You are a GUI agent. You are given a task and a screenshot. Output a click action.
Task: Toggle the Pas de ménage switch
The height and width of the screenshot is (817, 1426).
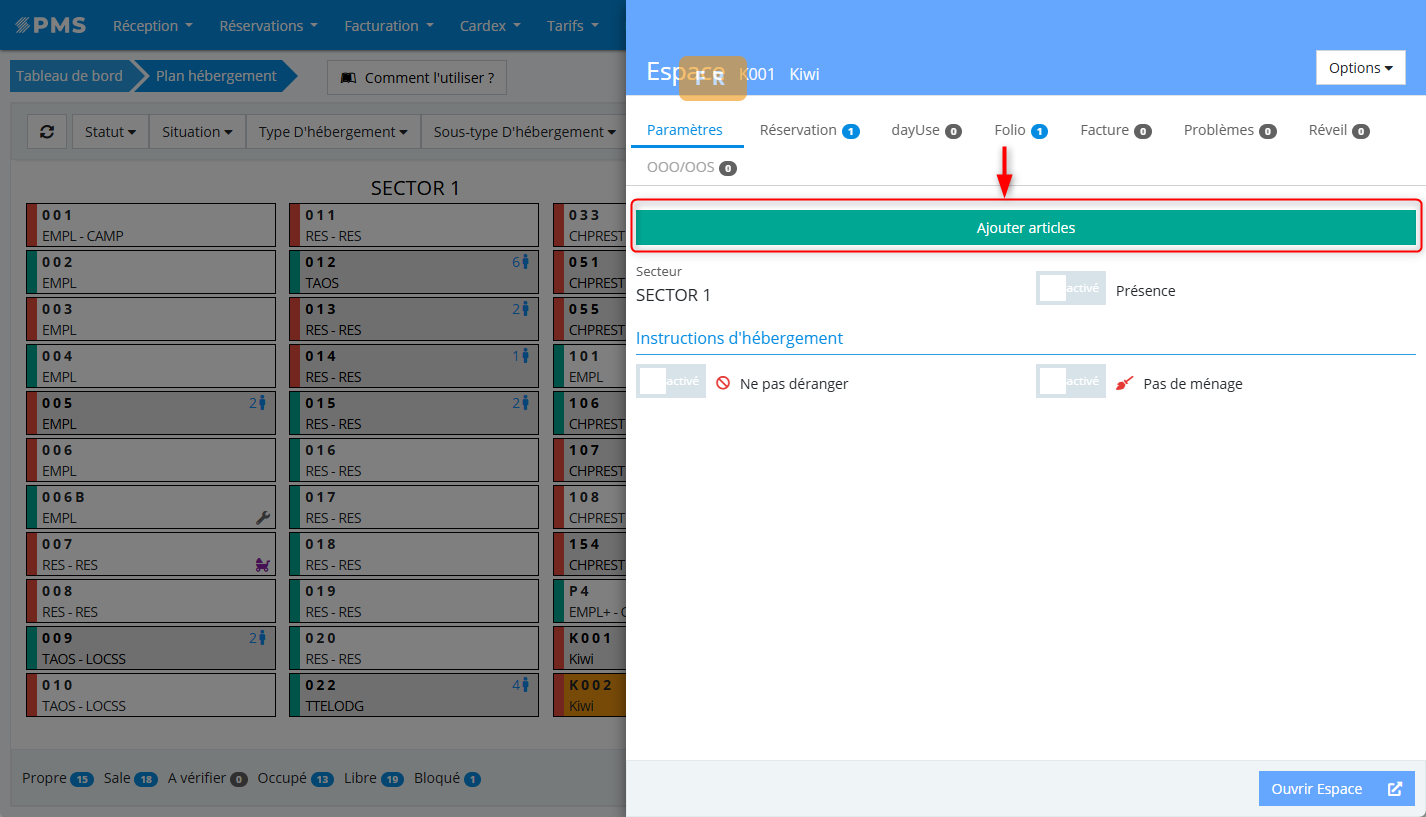point(1070,382)
